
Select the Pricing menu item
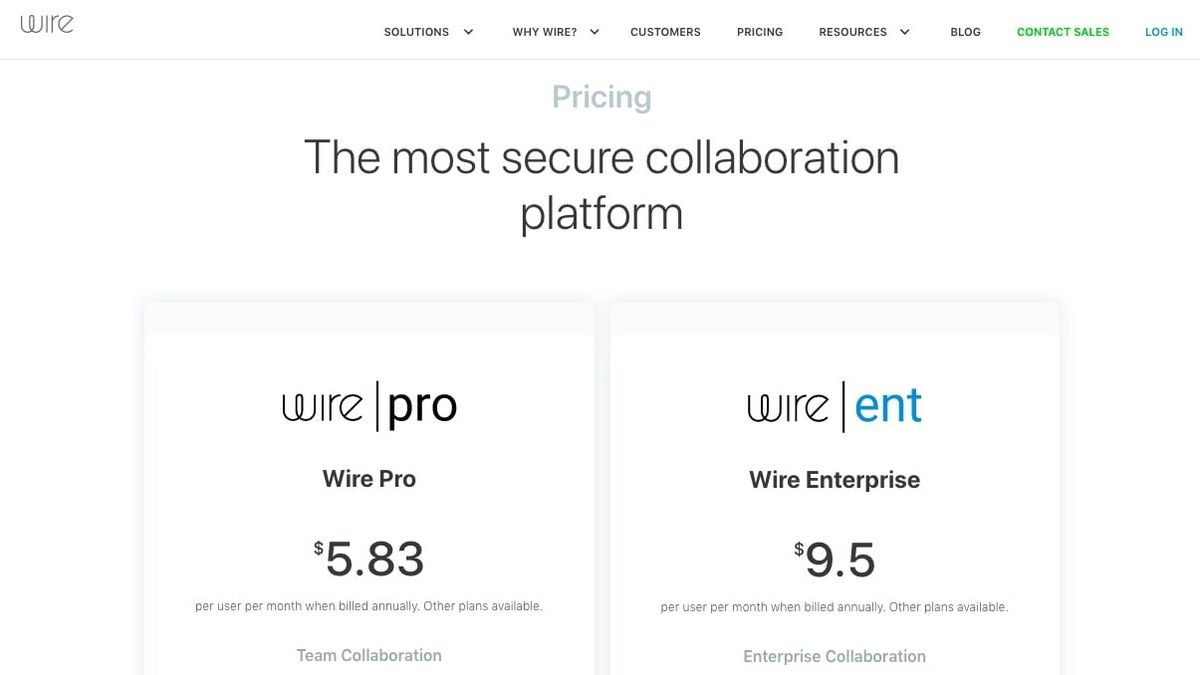(x=759, y=31)
